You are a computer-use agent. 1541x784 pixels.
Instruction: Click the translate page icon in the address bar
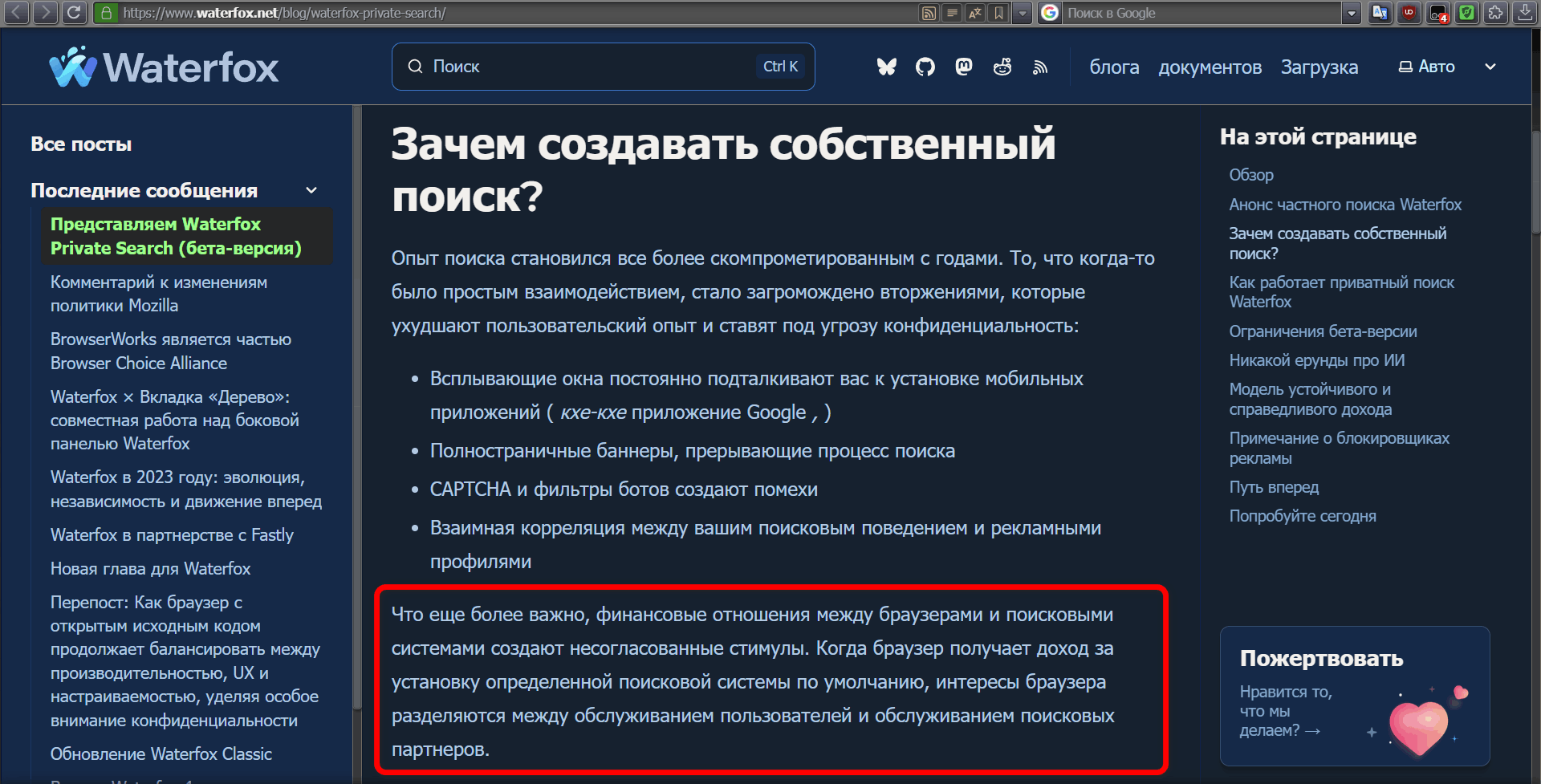(975, 13)
